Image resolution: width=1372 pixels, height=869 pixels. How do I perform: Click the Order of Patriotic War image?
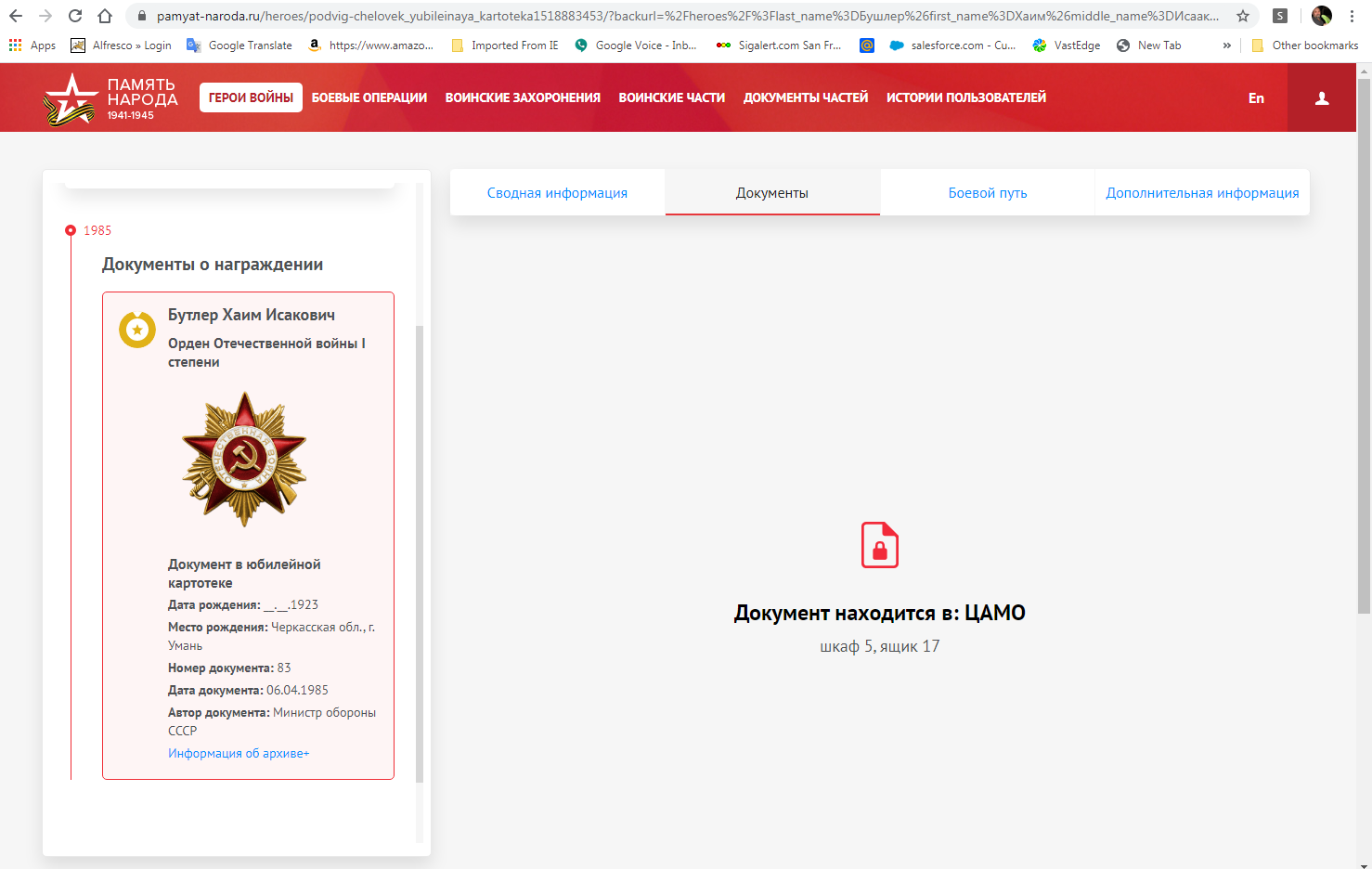[244, 460]
